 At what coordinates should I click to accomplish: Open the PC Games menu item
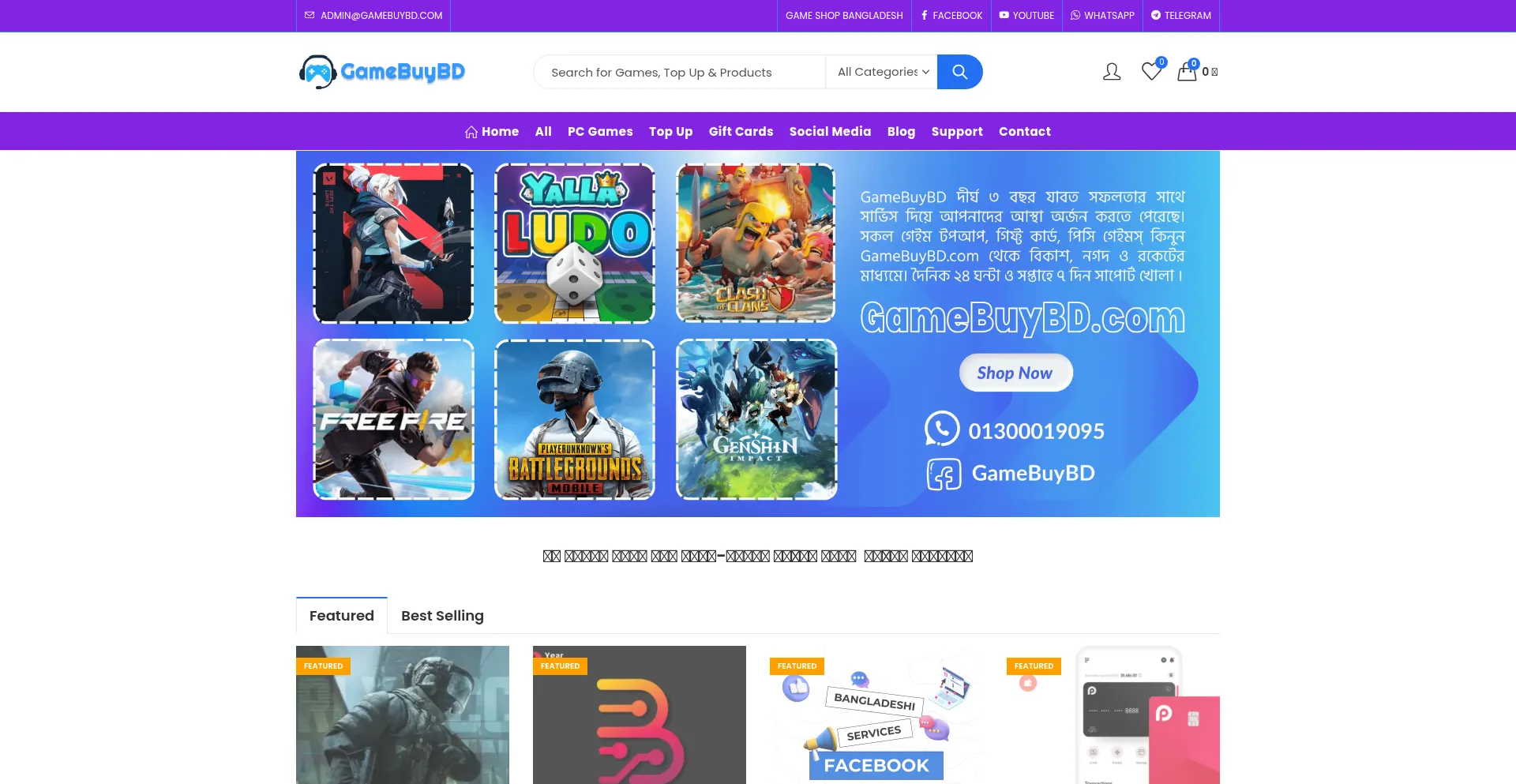[599, 131]
